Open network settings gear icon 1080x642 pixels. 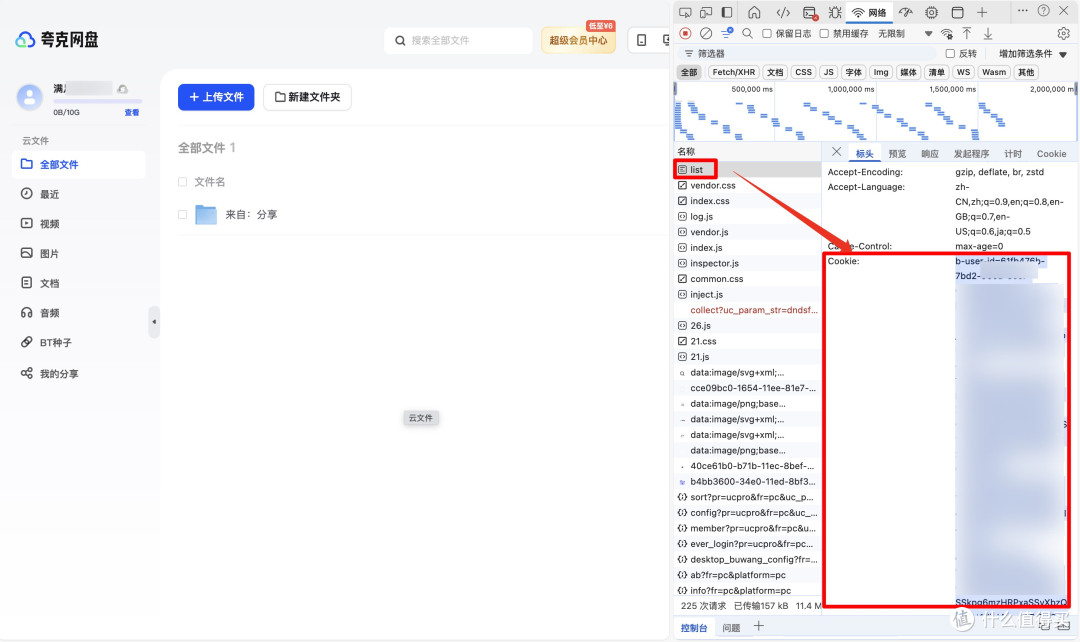[x=1063, y=33]
